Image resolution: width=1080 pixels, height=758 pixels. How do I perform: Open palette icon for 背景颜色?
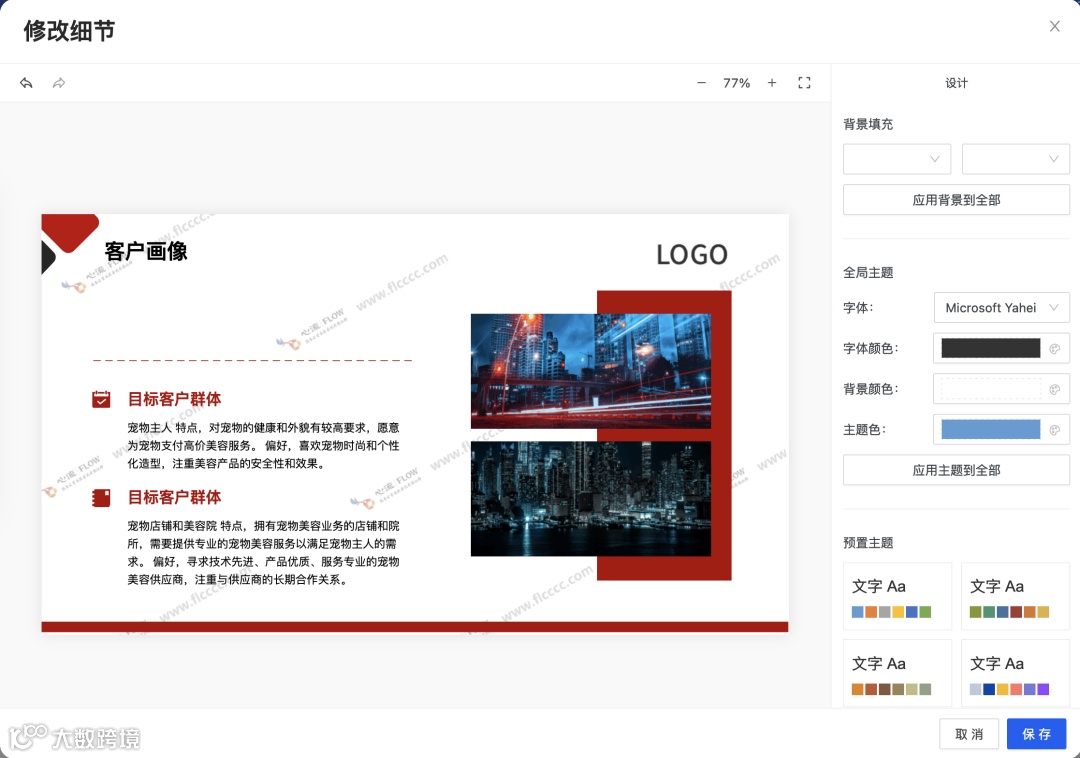click(x=1055, y=389)
